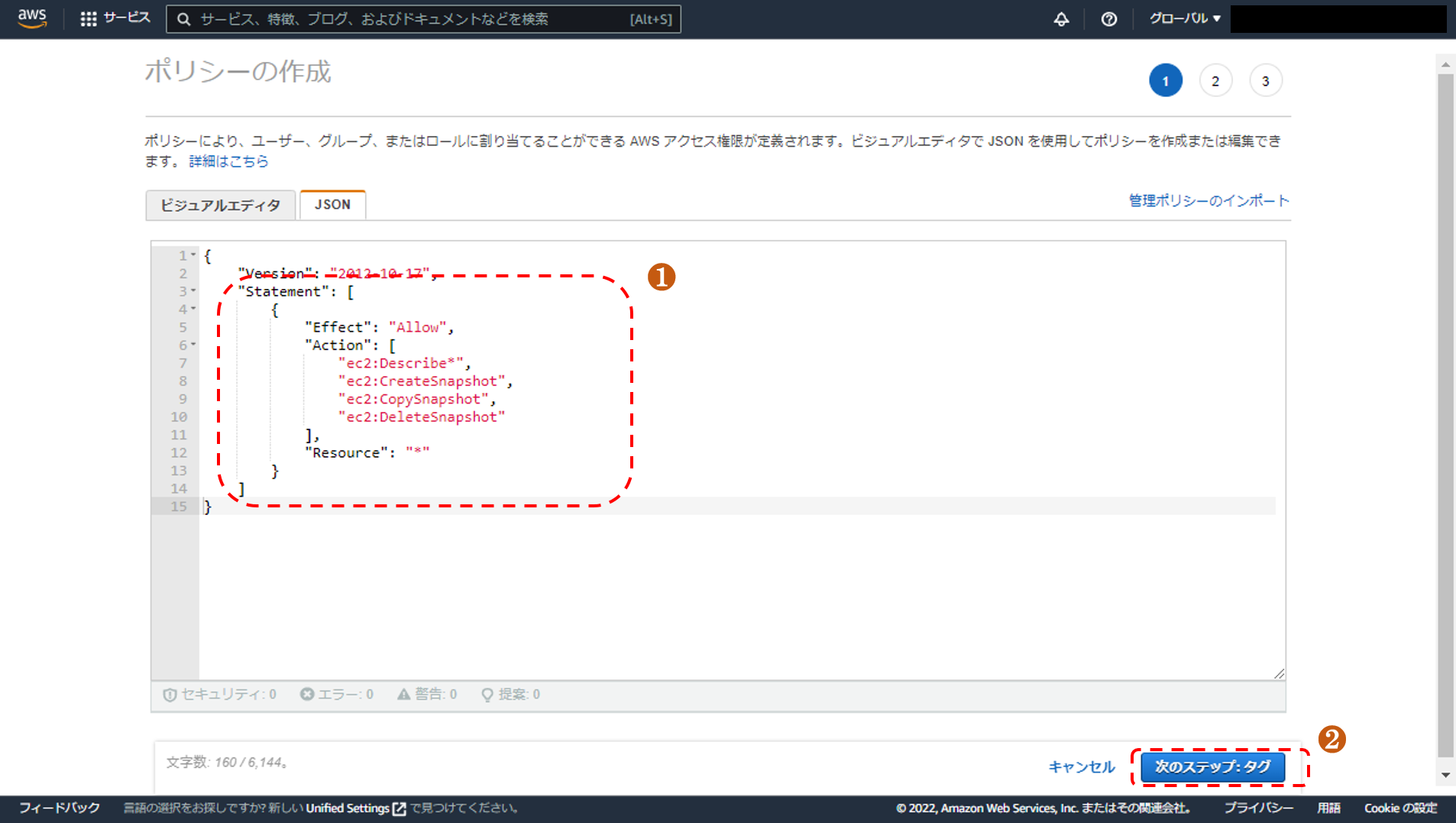Select the JSON tab
This screenshot has height=823, width=1456.
click(x=332, y=205)
